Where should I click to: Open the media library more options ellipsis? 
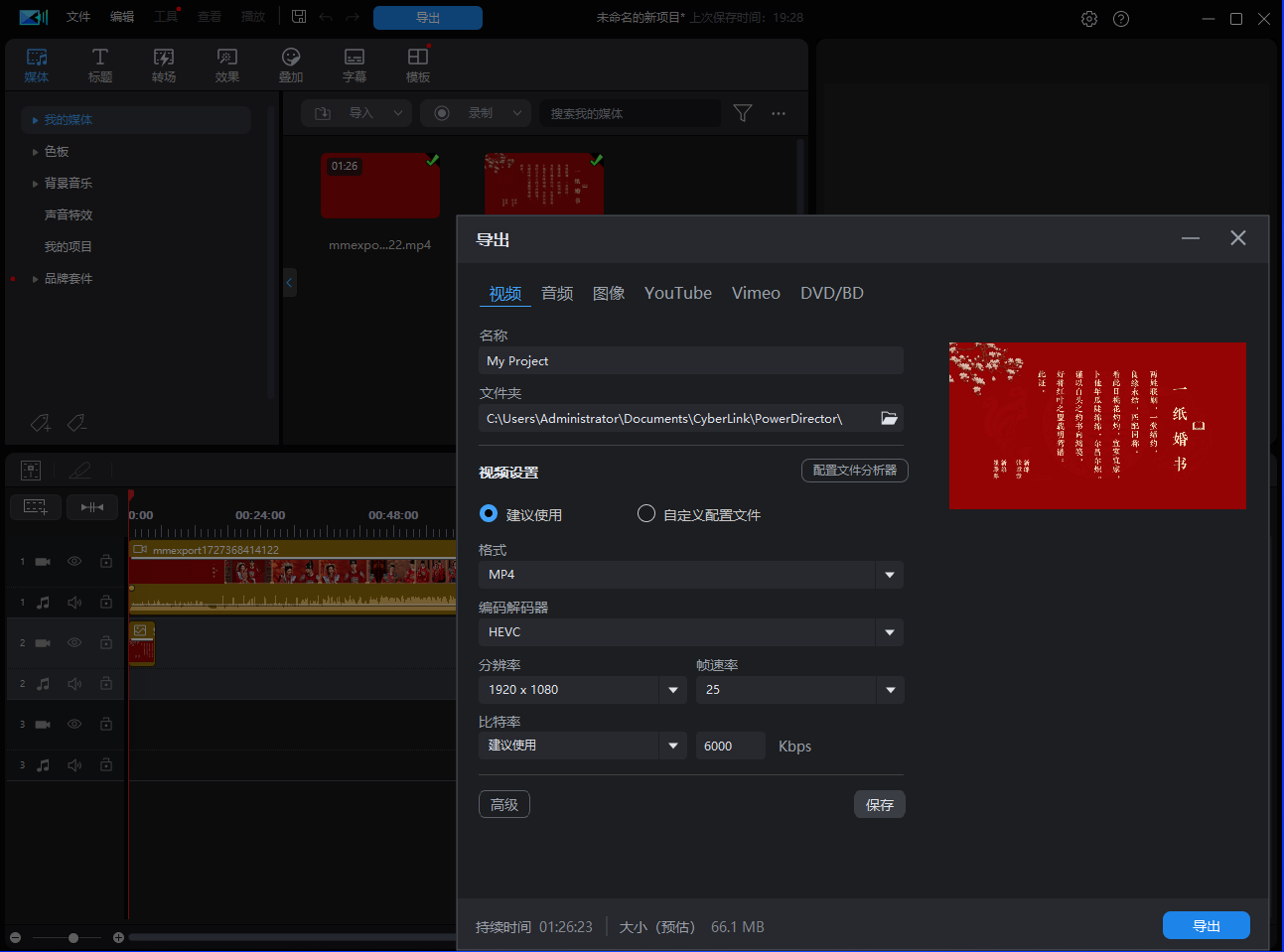779,113
